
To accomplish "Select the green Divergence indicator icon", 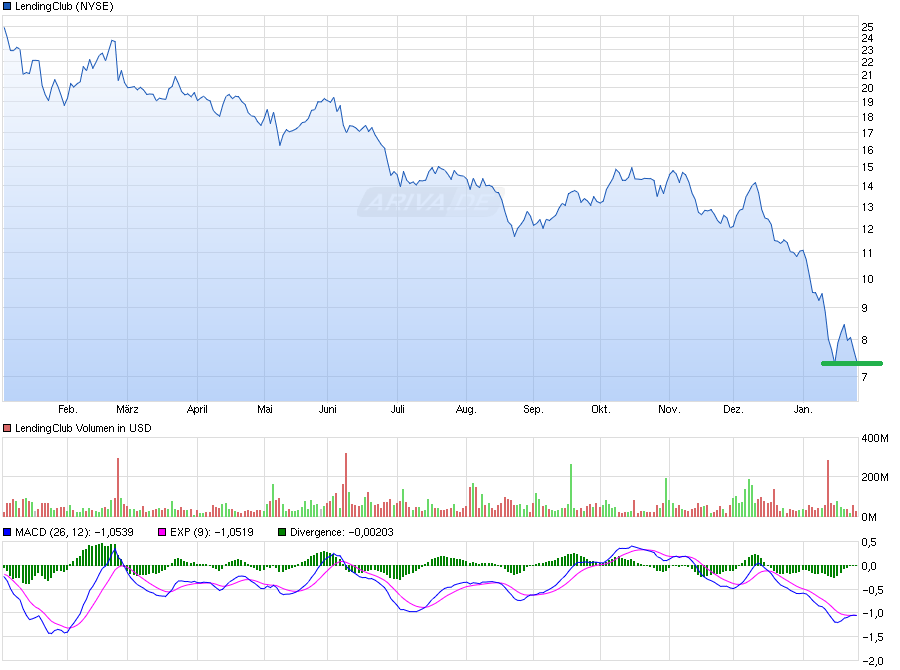I will [282, 533].
